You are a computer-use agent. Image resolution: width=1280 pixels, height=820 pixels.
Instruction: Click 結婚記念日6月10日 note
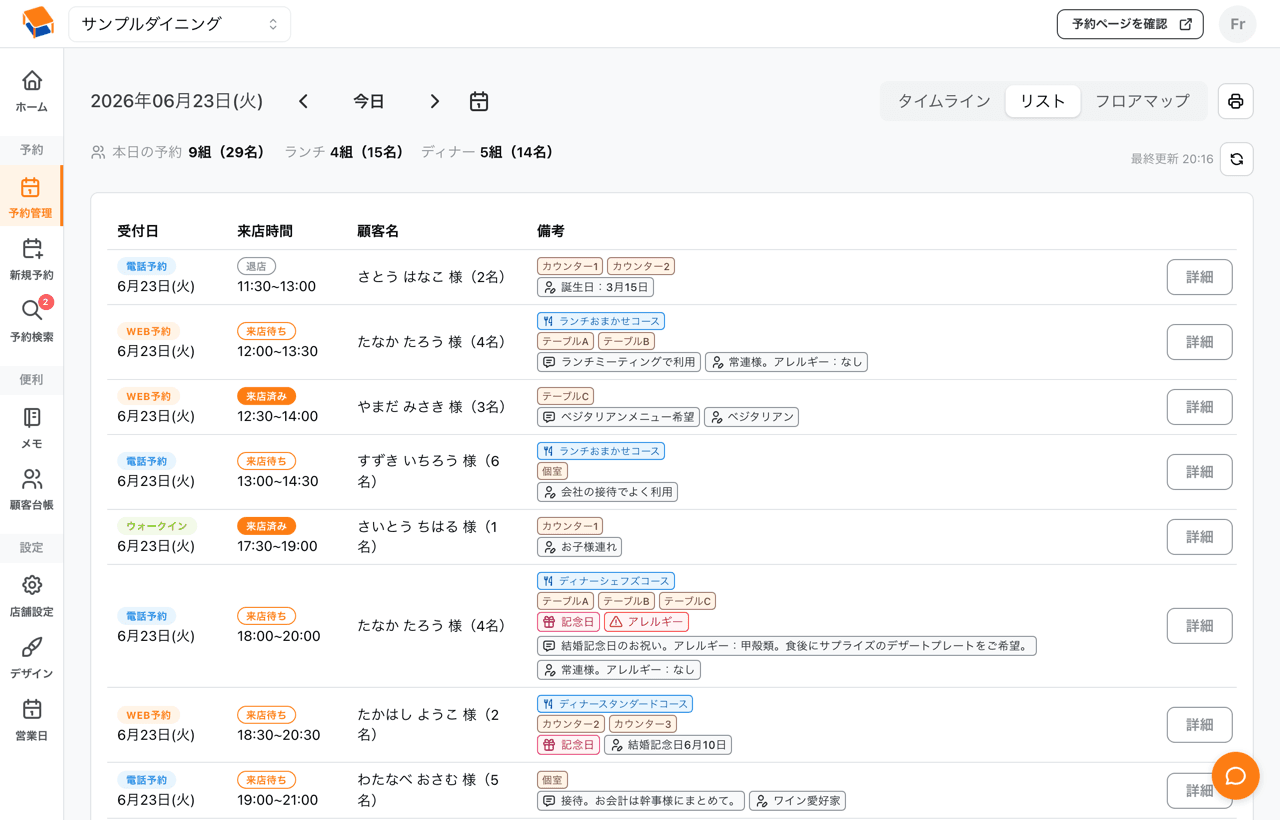point(668,745)
